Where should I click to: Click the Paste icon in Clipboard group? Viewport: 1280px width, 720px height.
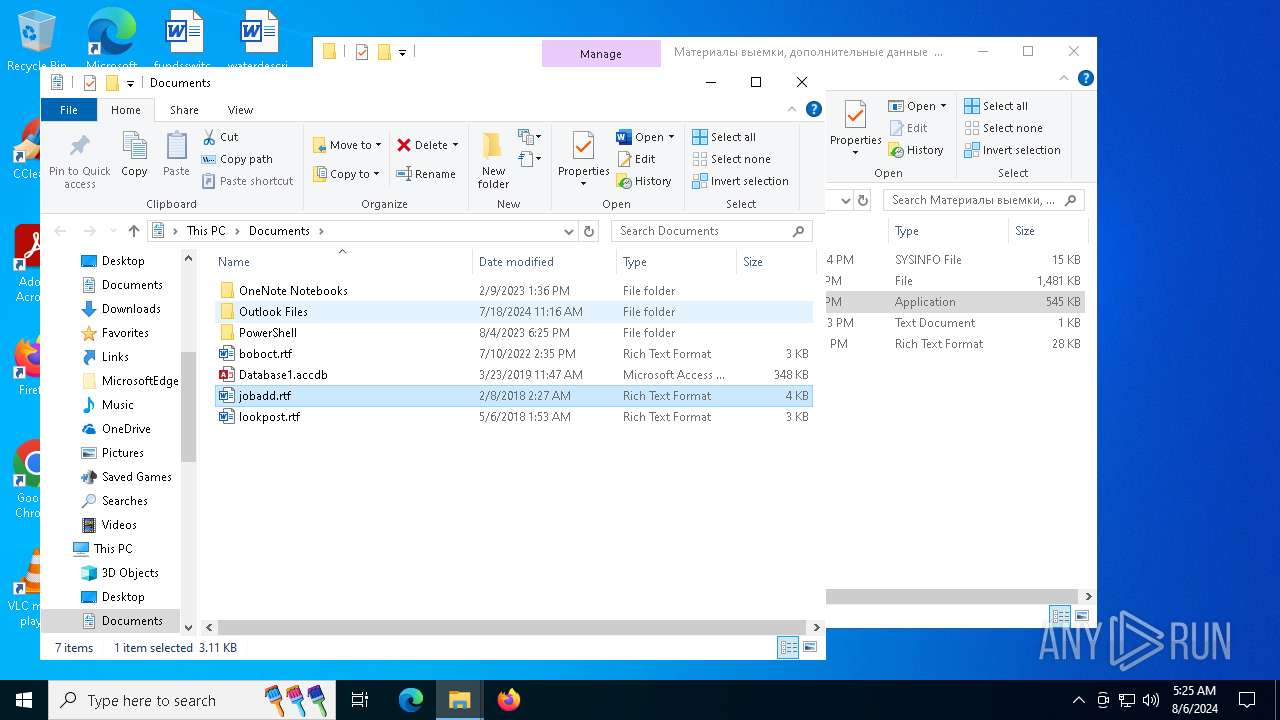176,155
